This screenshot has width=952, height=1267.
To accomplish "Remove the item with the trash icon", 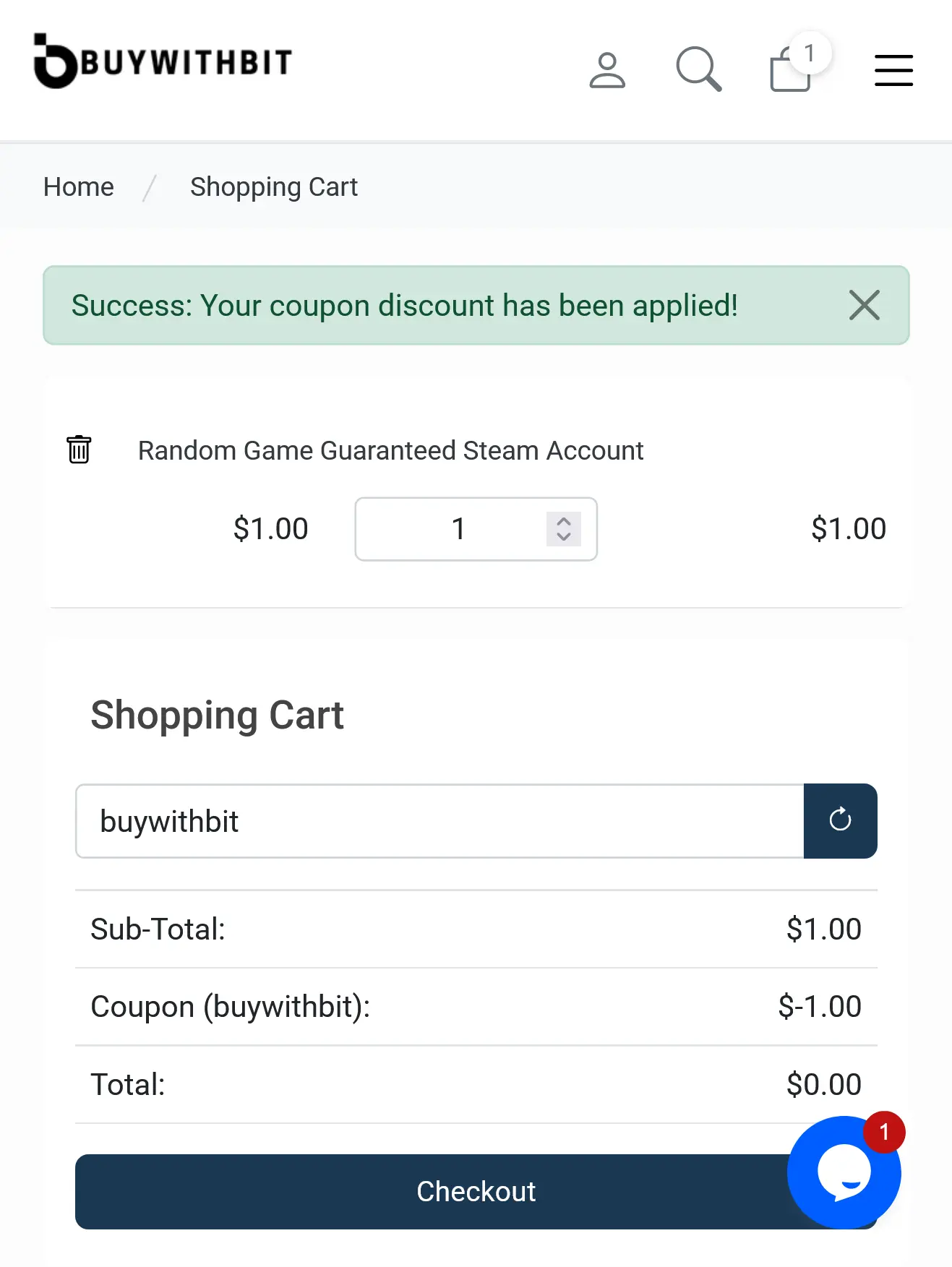I will coord(79,450).
